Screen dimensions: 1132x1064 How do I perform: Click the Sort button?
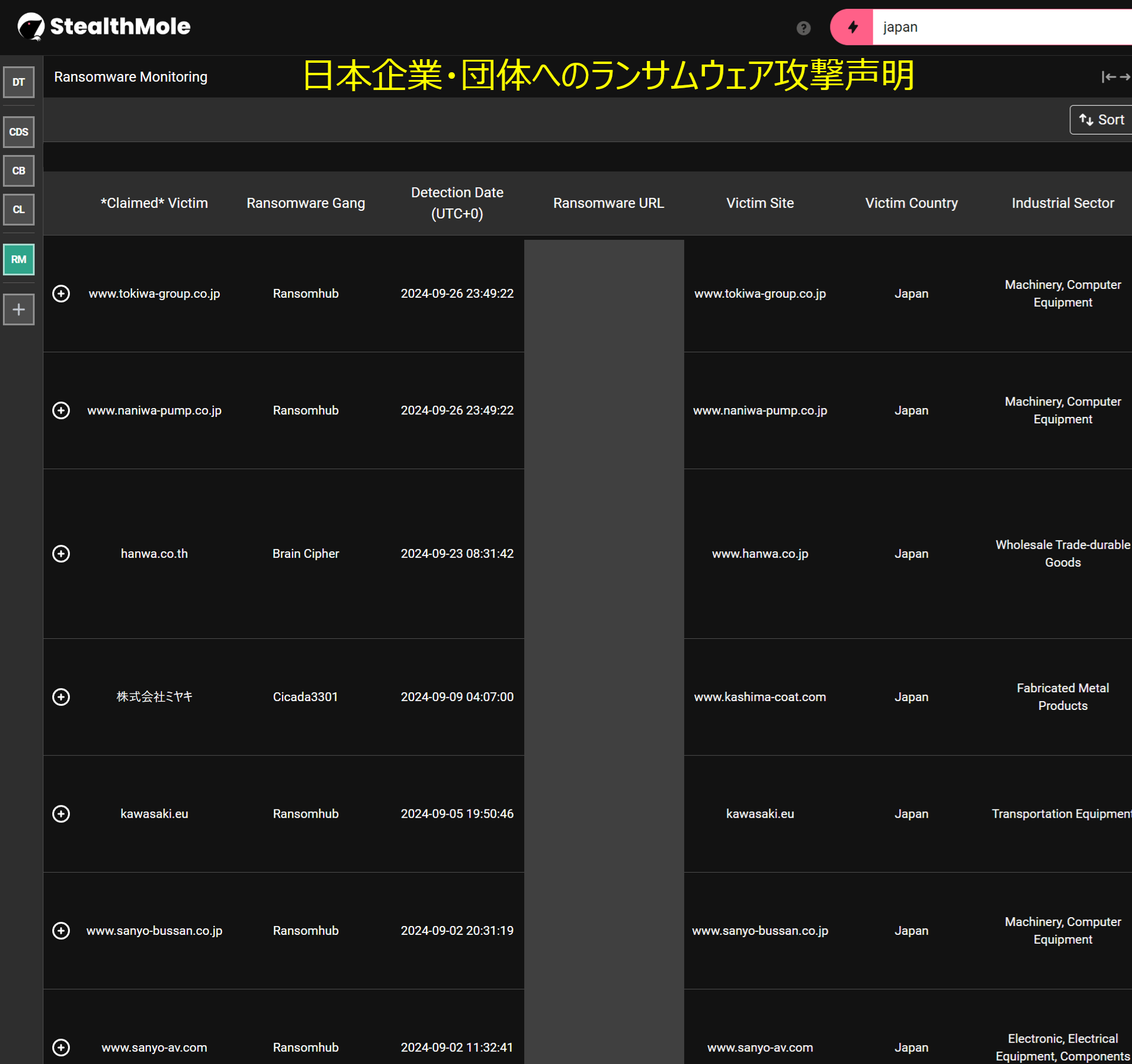(x=1101, y=120)
